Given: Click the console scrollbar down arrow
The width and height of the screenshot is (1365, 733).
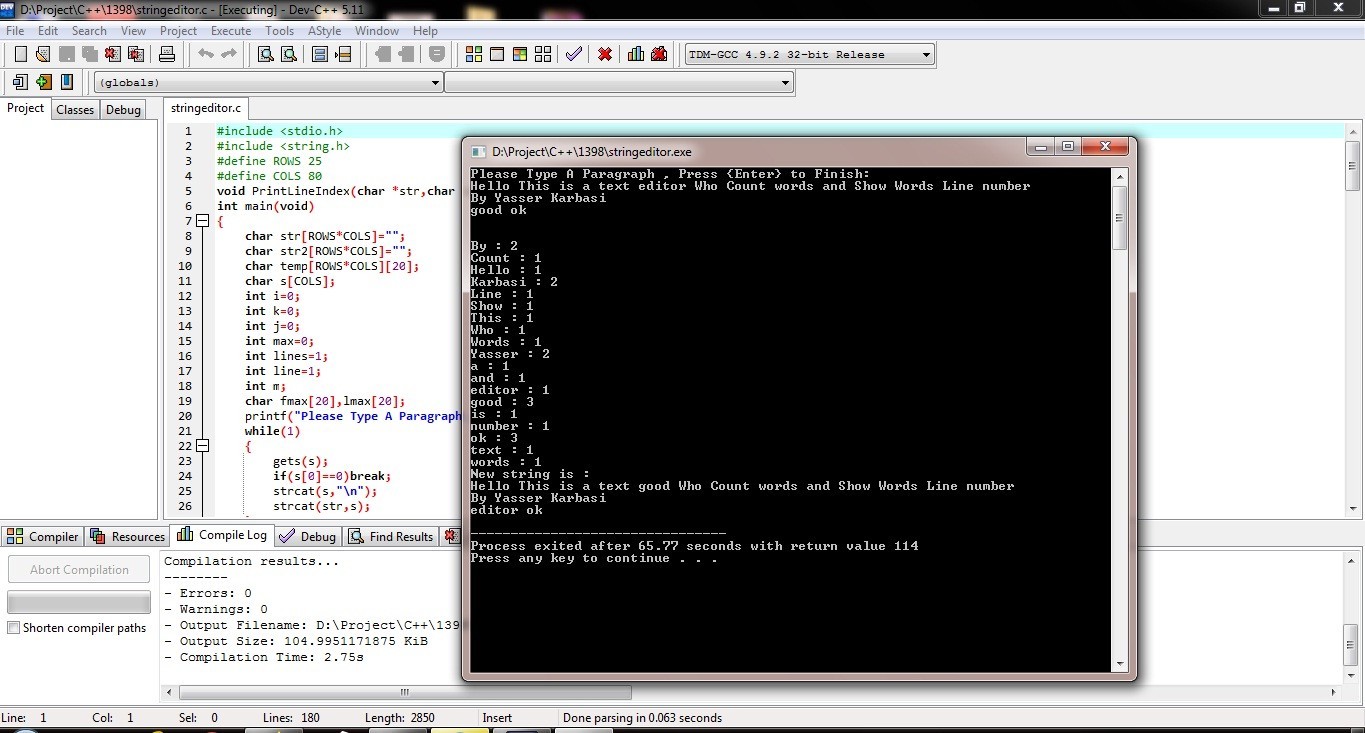Looking at the screenshot, I should coord(1120,663).
